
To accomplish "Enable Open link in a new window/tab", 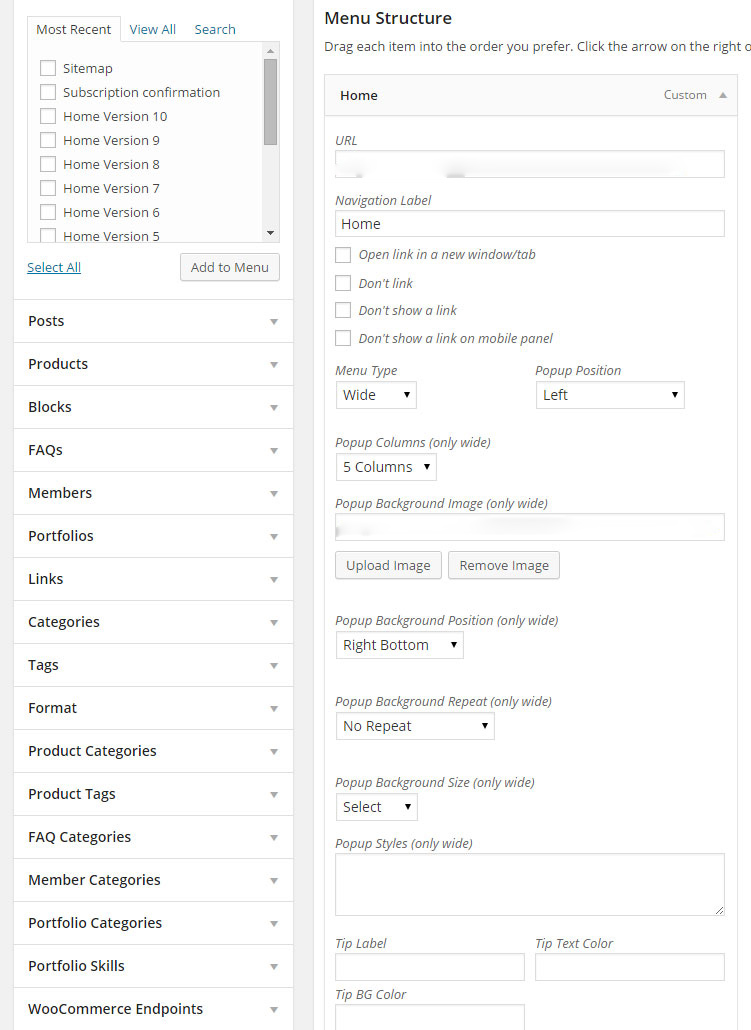I will pos(343,255).
